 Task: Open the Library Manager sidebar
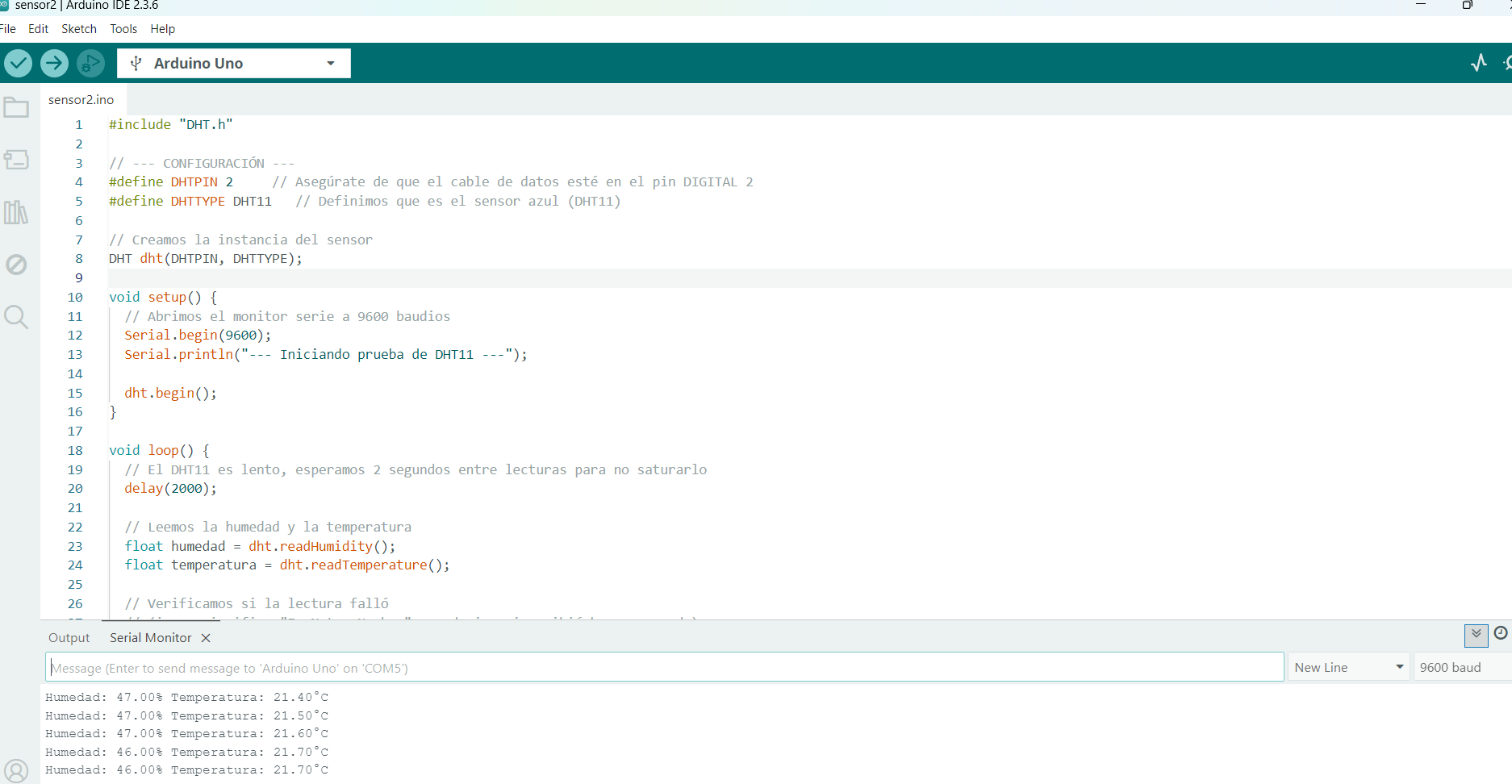point(16,212)
